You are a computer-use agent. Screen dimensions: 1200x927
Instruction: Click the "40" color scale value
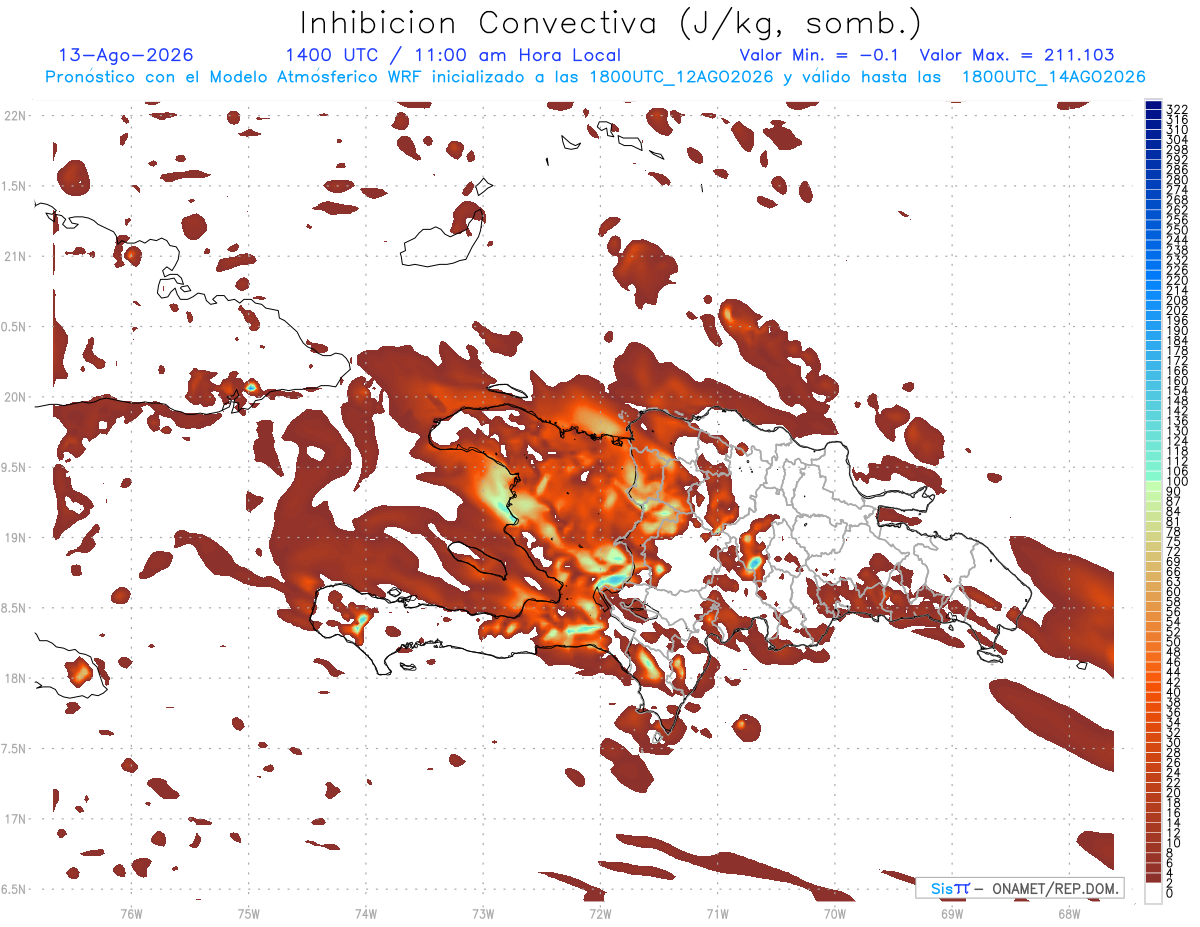click(x=1173, y=692)
